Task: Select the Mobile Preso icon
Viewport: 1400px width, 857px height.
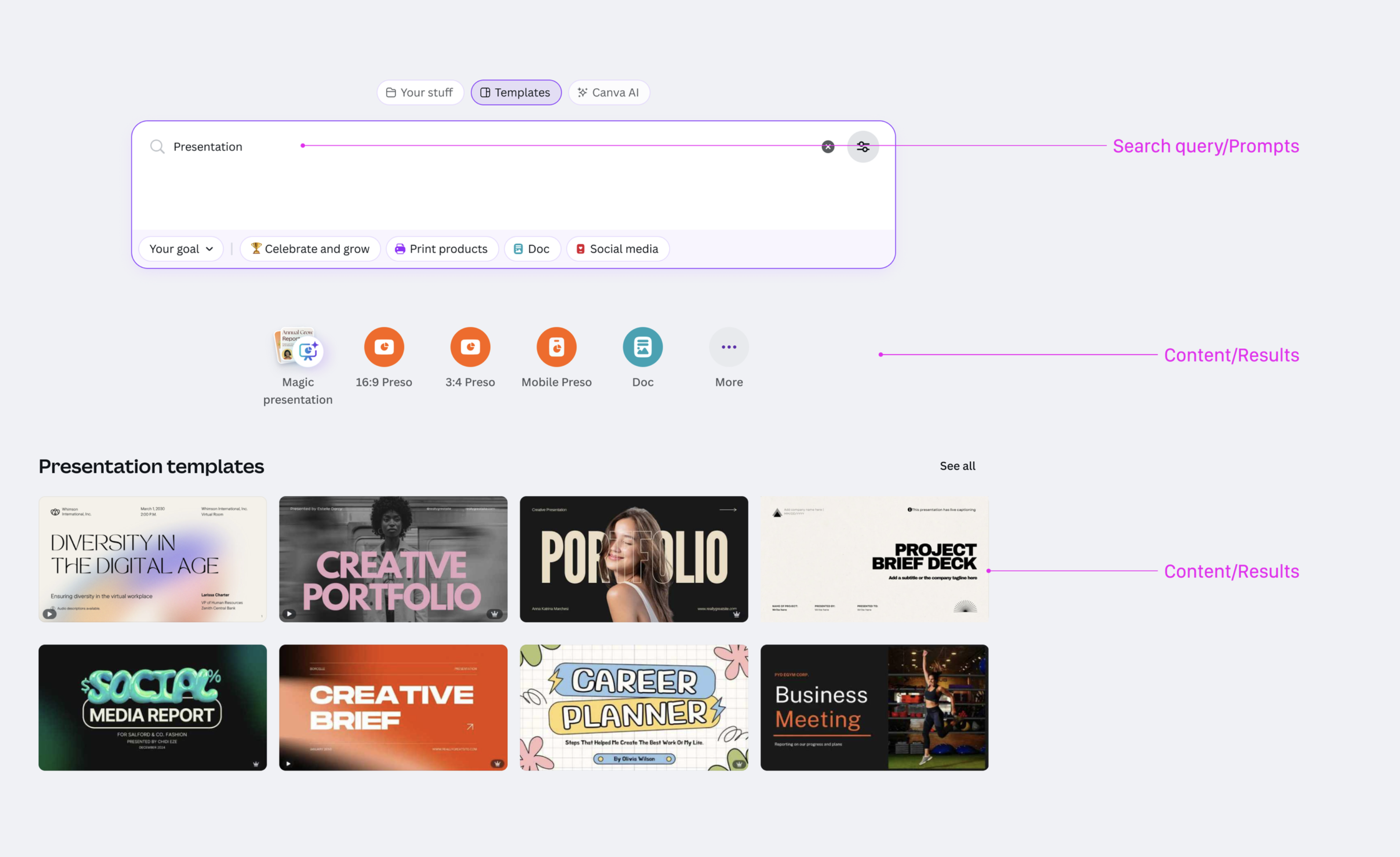Action: pyautogui.click(x=556, y=347)
